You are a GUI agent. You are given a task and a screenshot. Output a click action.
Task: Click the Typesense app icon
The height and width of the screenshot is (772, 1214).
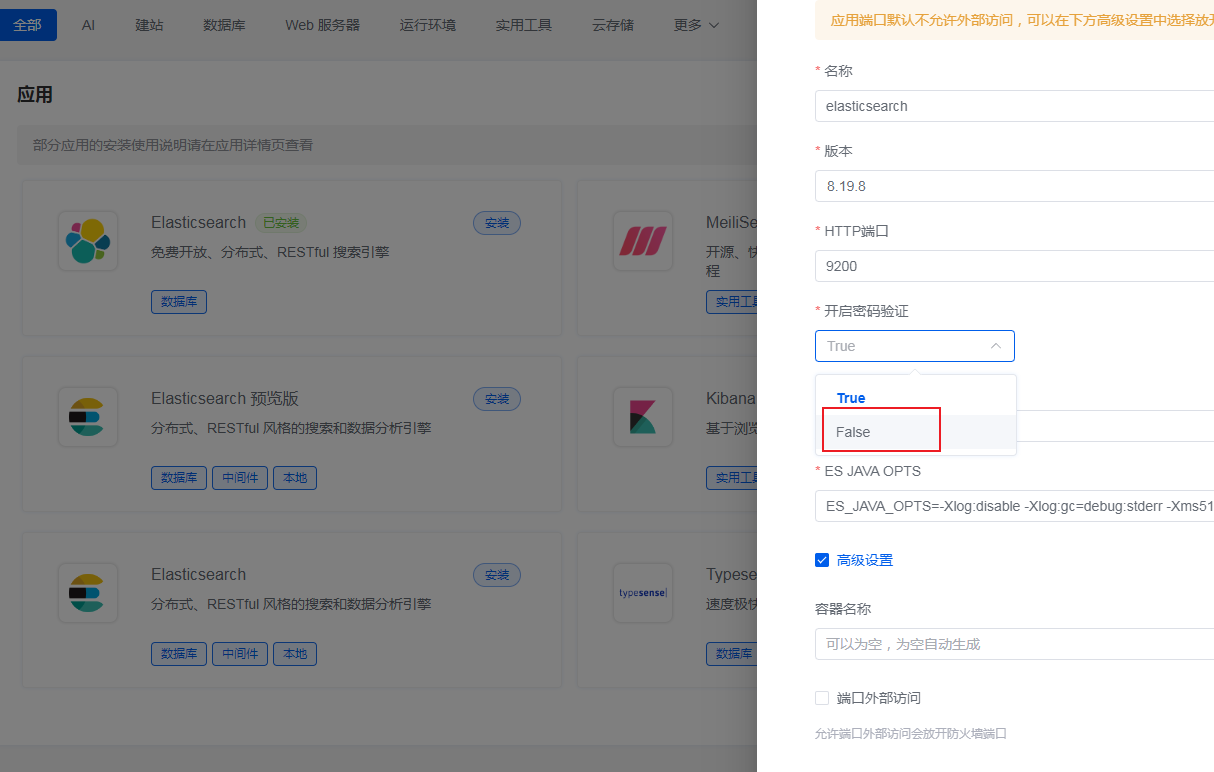[642, 593]
